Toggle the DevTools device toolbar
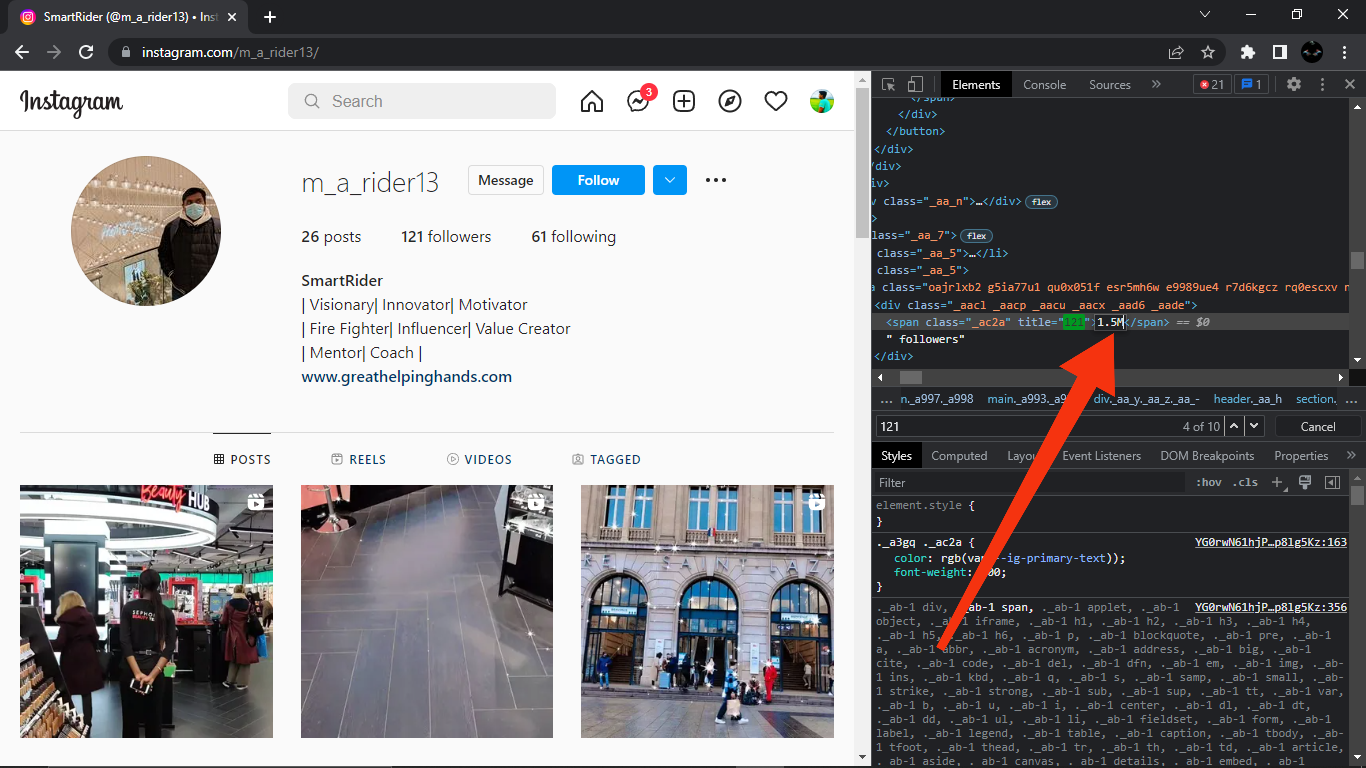 (915, 85)
